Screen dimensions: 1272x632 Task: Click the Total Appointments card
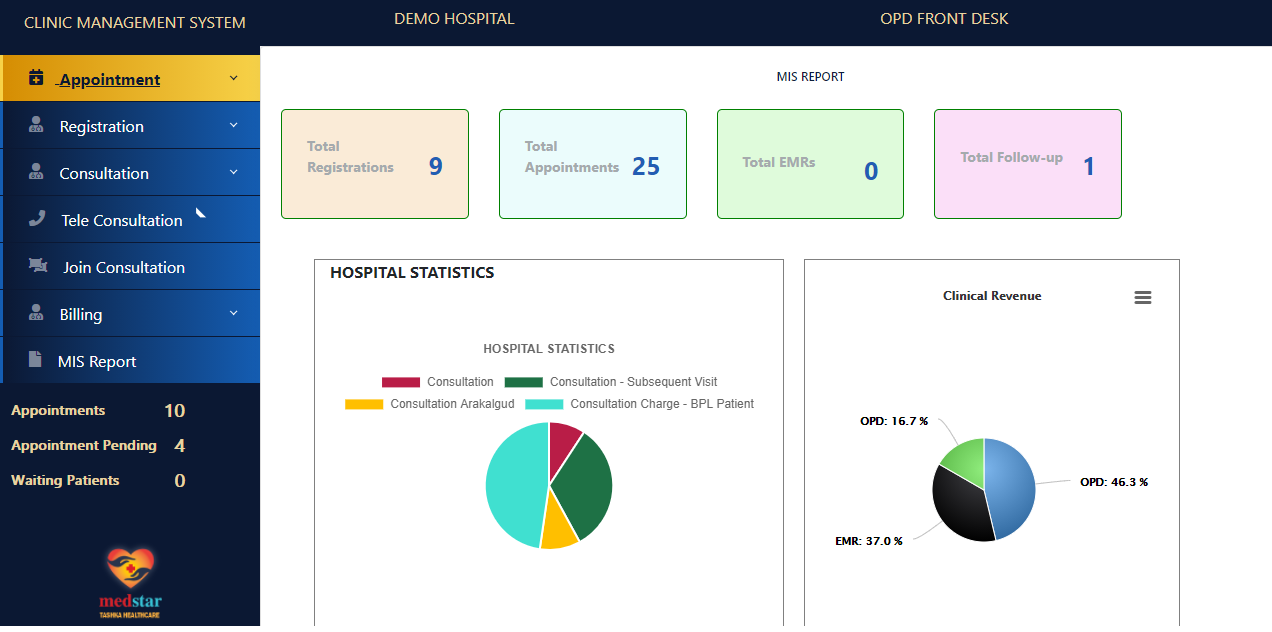[x=593, y=164]
